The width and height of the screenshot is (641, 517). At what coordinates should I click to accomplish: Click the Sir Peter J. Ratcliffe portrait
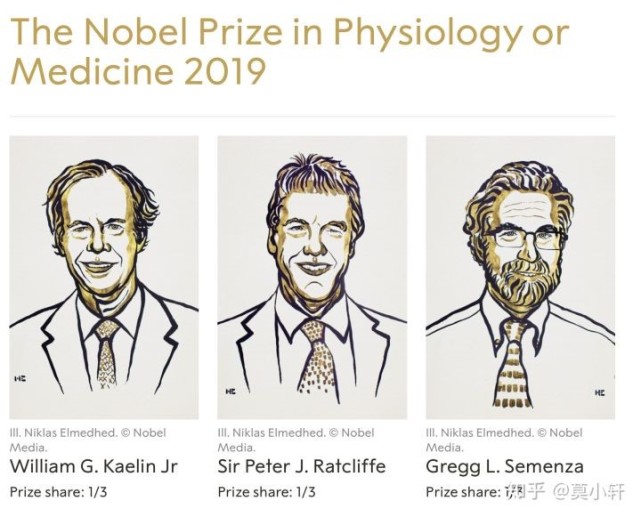click(x=312, y=278)
